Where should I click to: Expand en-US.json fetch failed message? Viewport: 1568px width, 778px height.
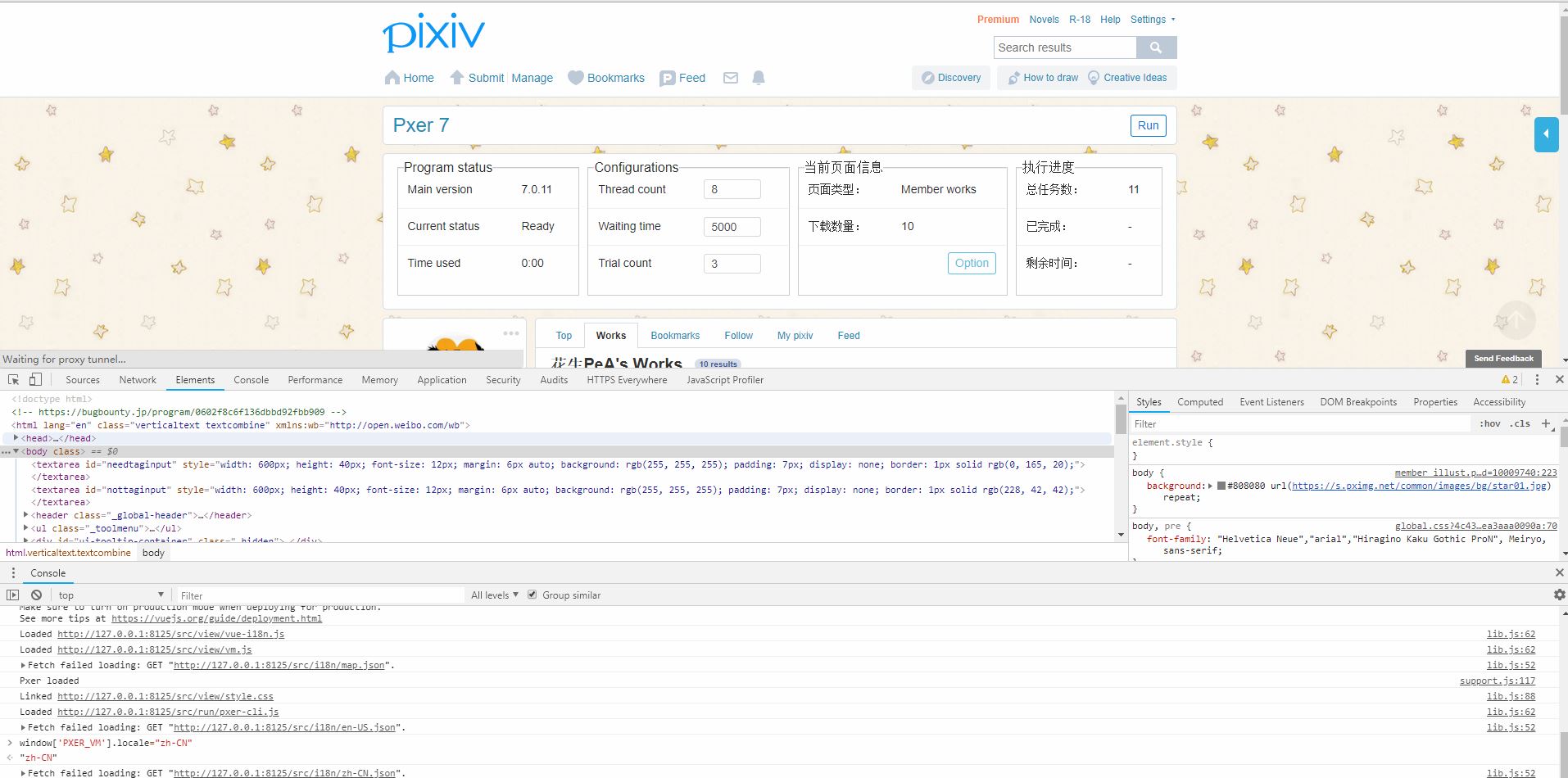(x=23, y=727)
